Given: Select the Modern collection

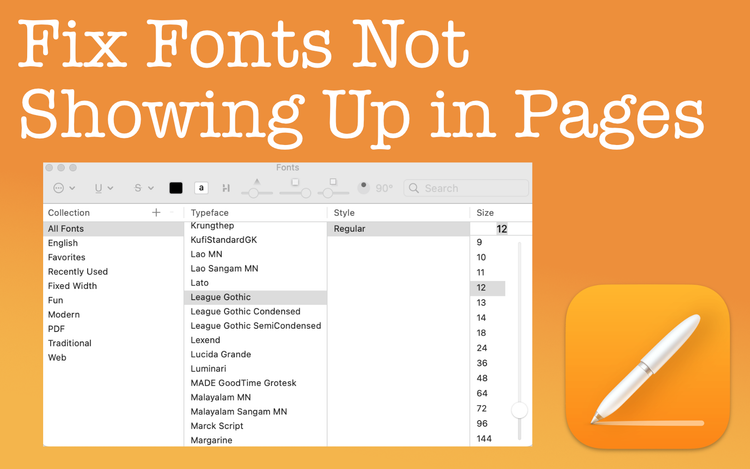Looking at the screenshot, I should 113,315.
